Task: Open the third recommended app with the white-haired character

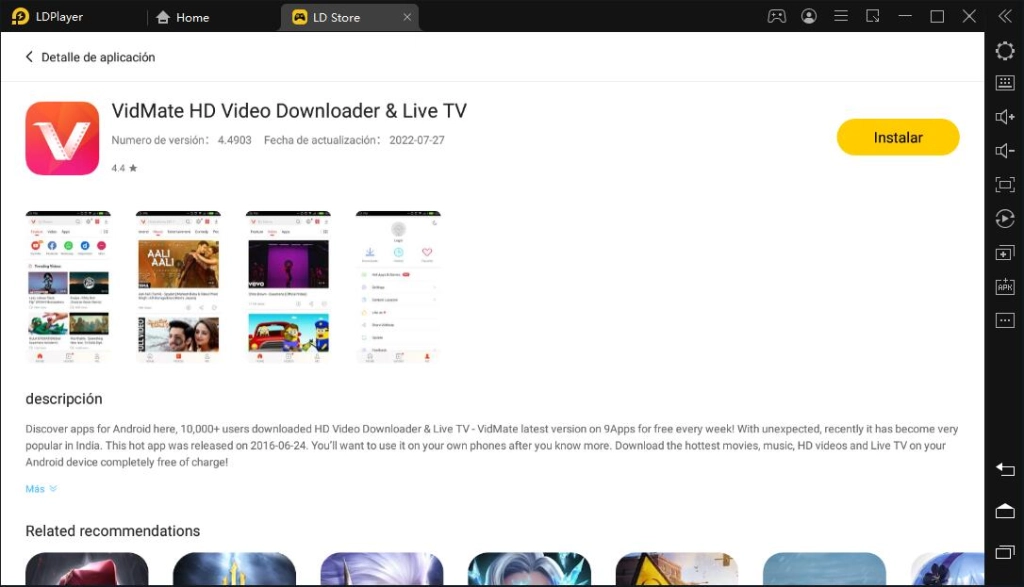Action: tap(382, 569)
